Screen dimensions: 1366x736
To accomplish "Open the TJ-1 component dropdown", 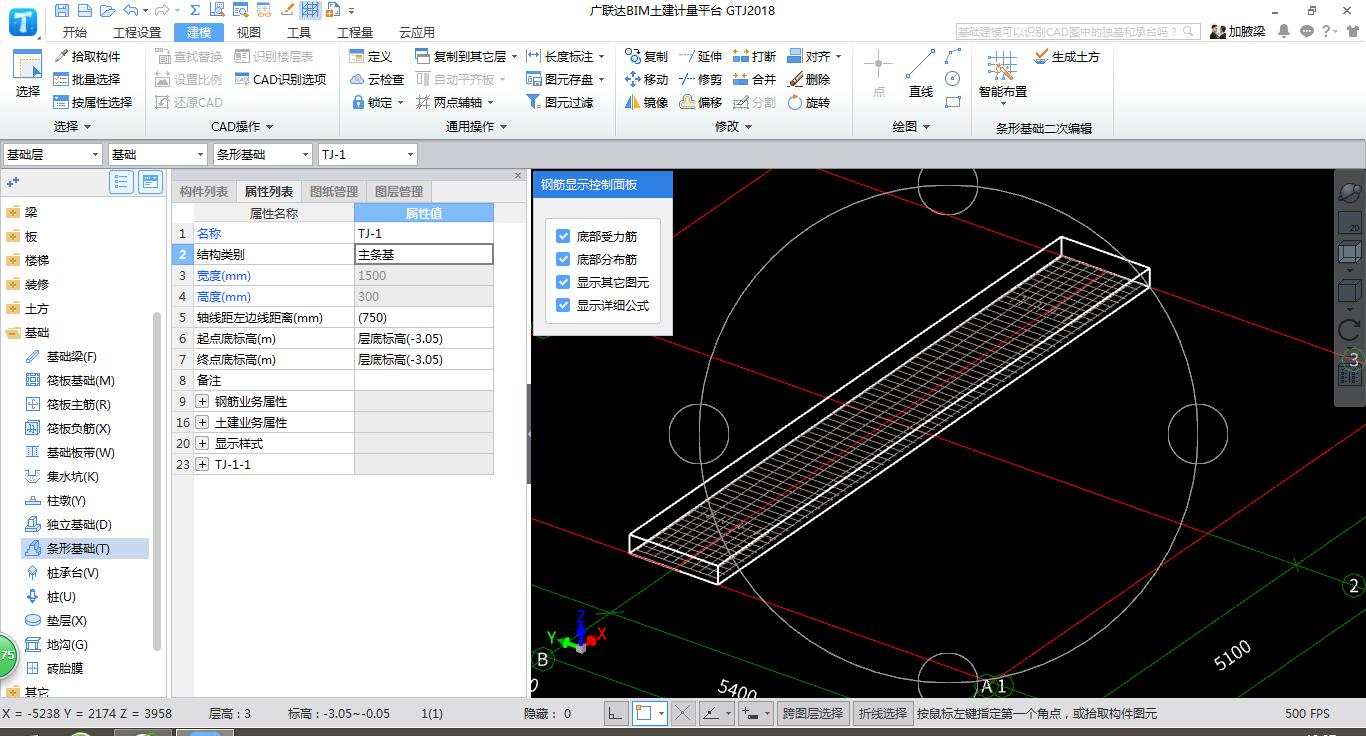I will click(367, 155).
